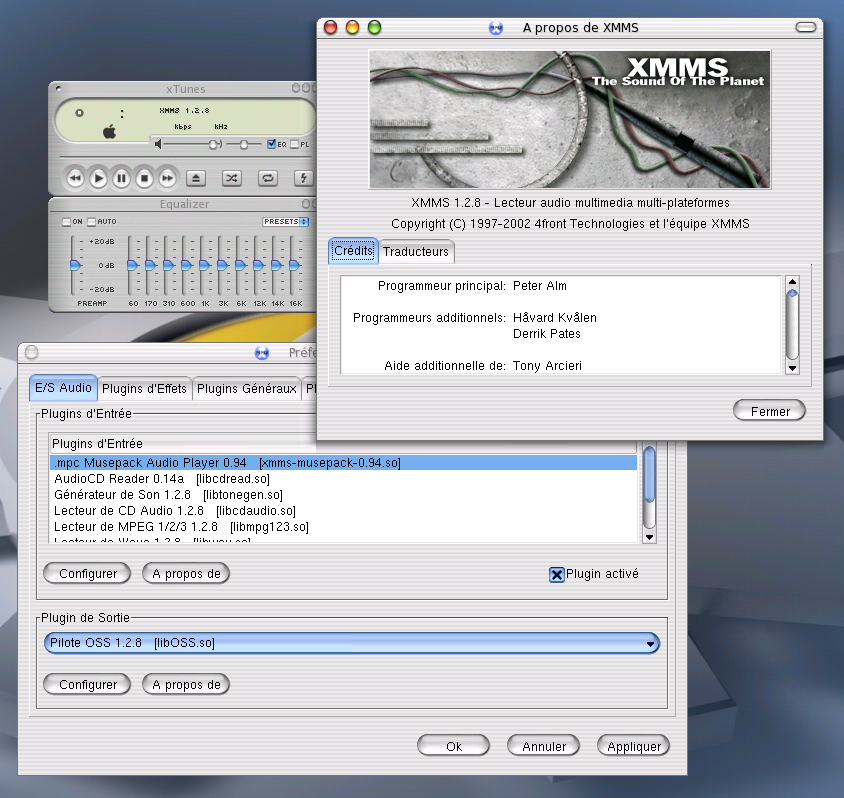Image resolution: width=844 pixels, height=798 pixels.
Task: Enable the equalizer ON checkbox
Action: (67, 222)
